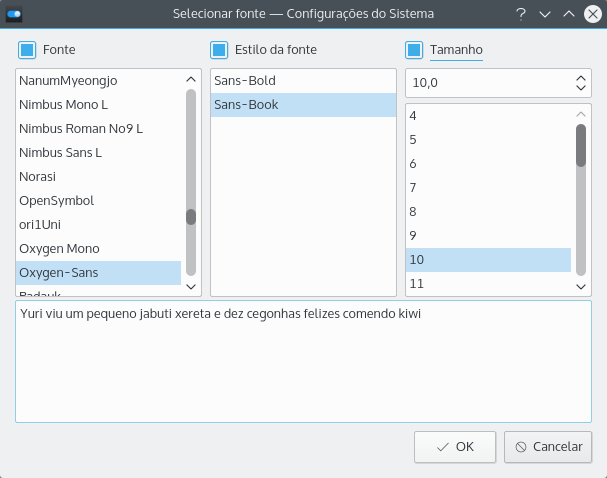
Task: Select Nimbus Mono L font
Action: tap(60, 104)
